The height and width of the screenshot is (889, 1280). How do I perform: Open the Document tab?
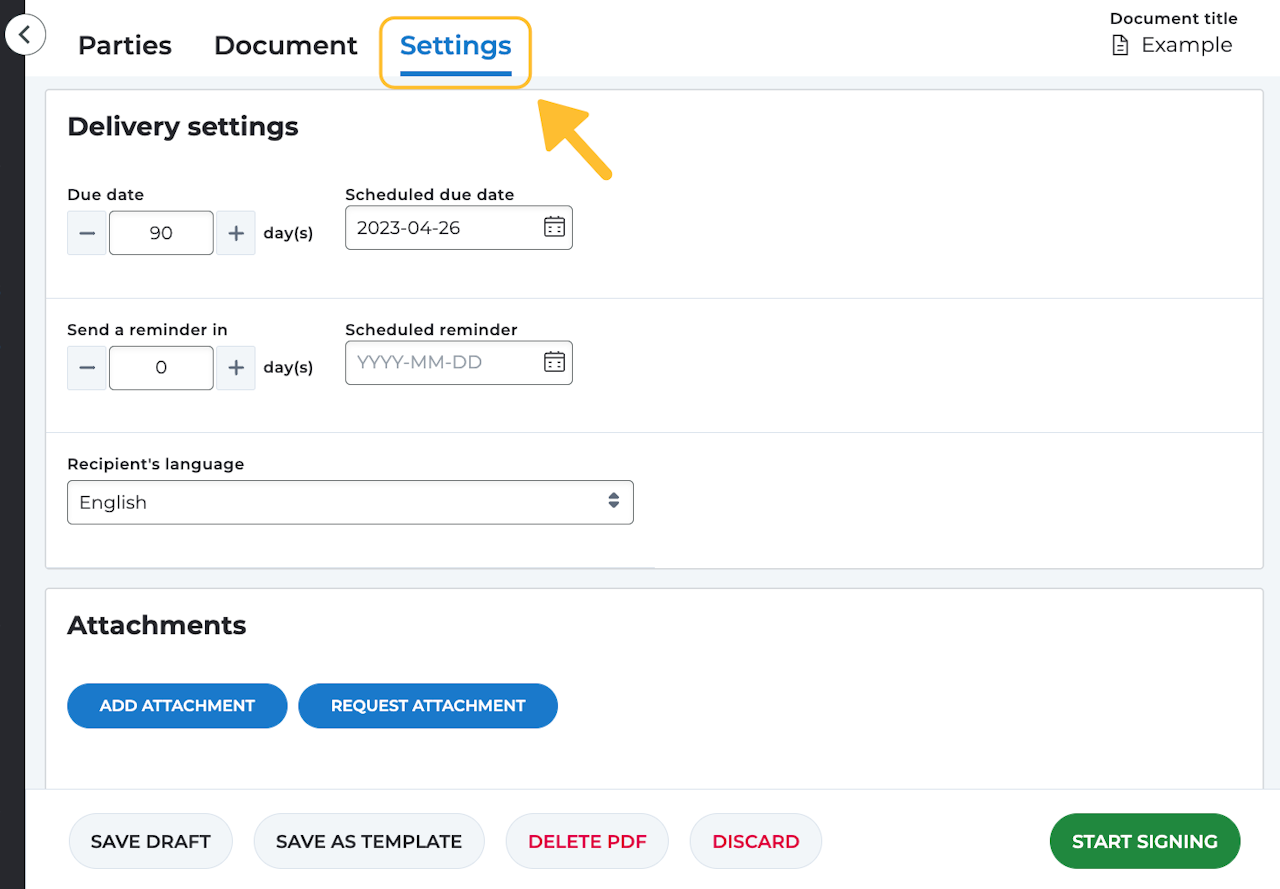286,45
